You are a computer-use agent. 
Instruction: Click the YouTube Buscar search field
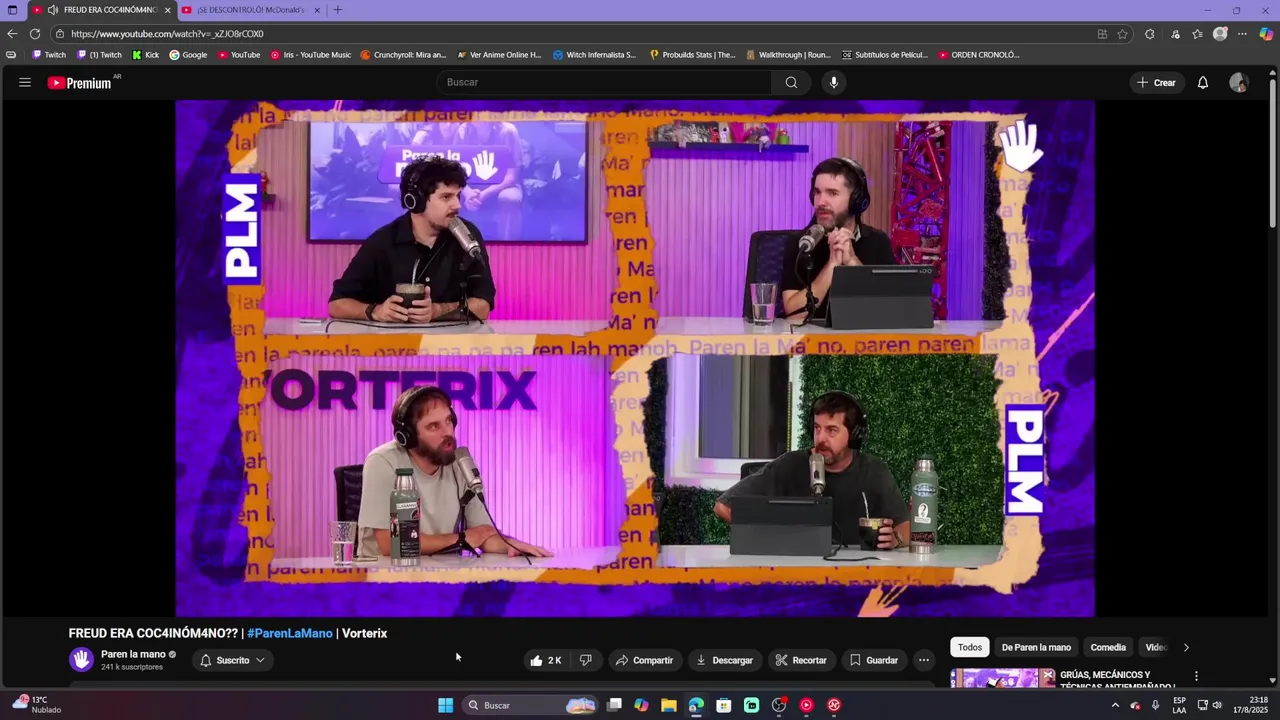(x=604, y=83)
